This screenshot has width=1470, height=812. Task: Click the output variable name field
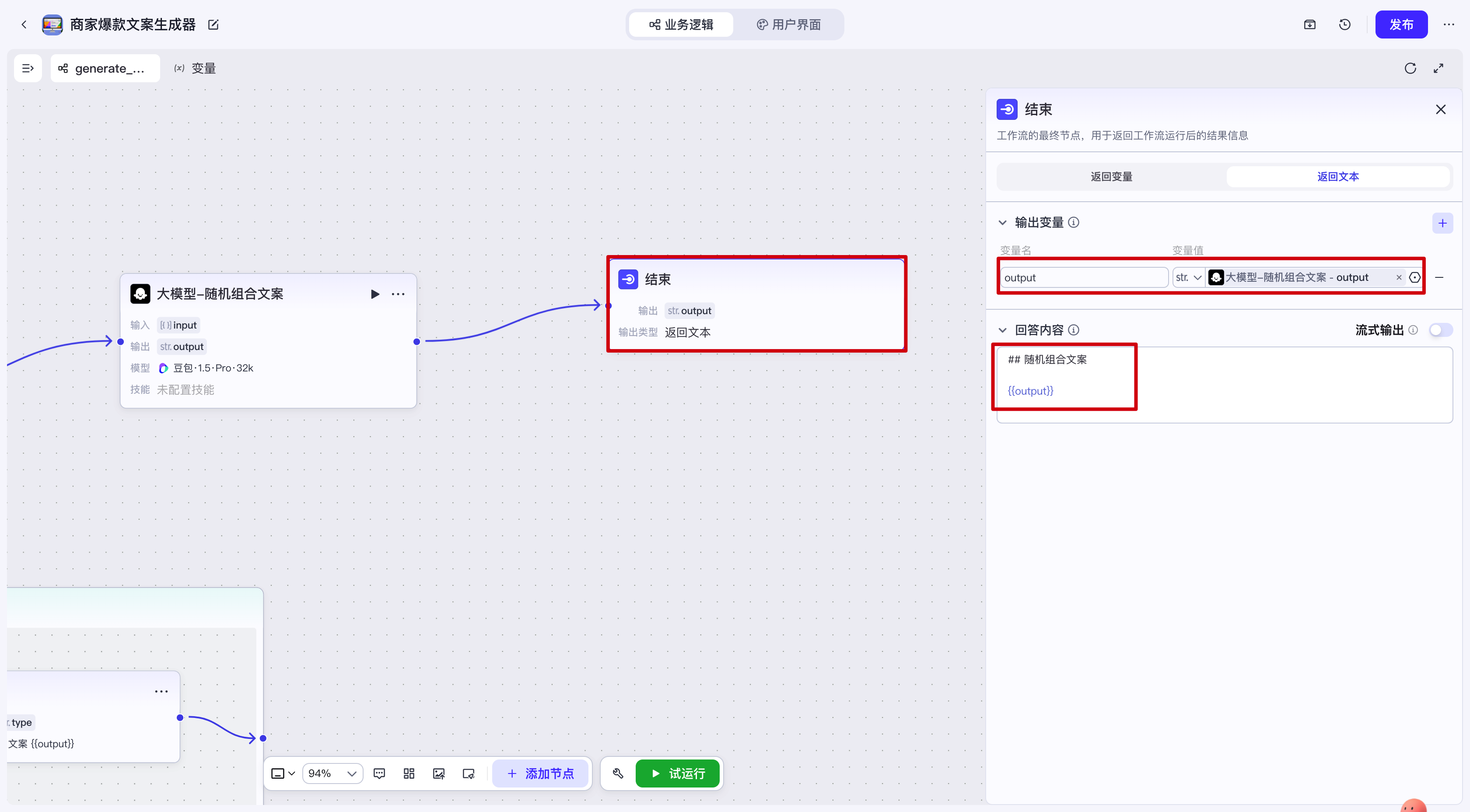(x=1083, y=277)
